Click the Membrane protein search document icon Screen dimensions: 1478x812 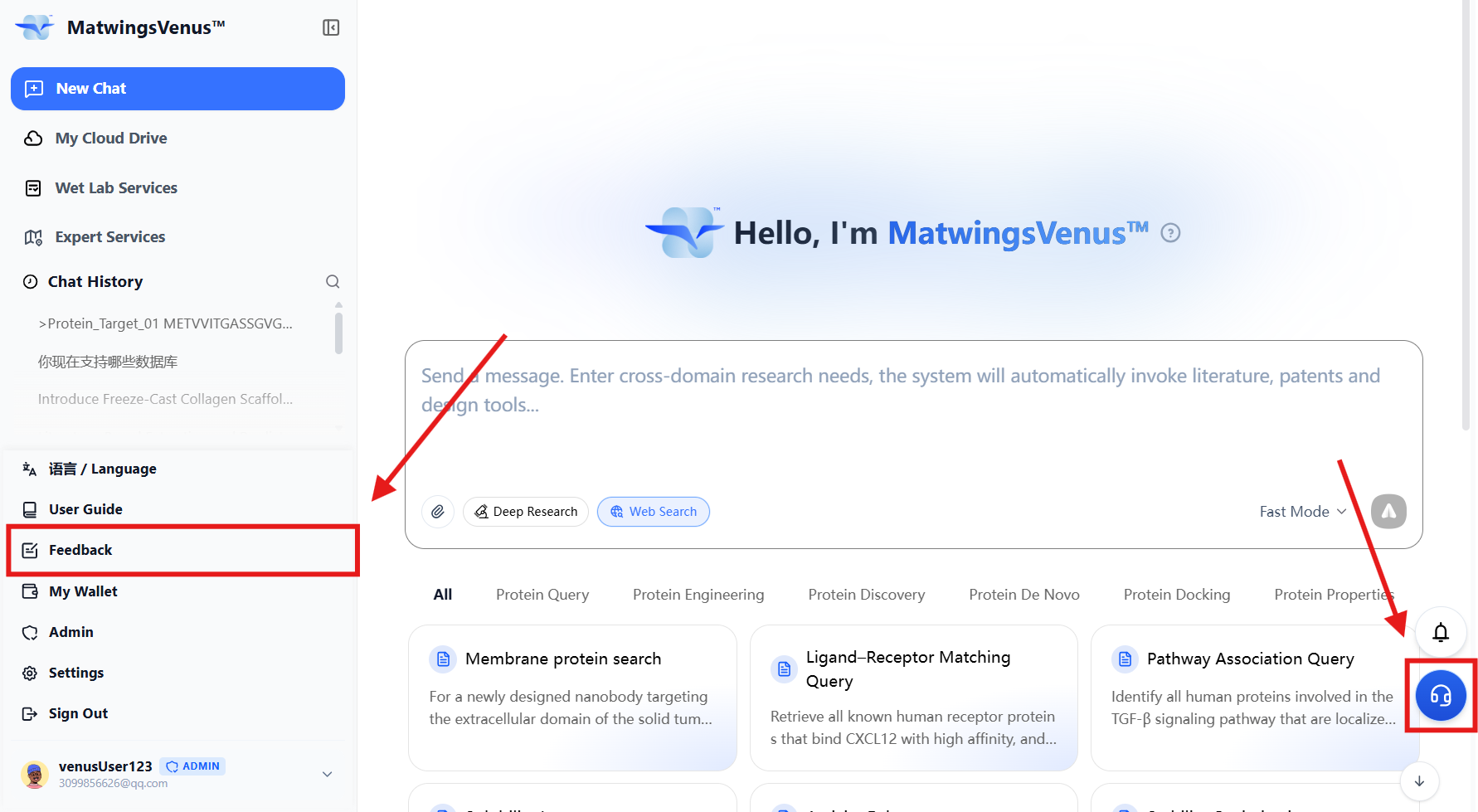tap(443, 659)
